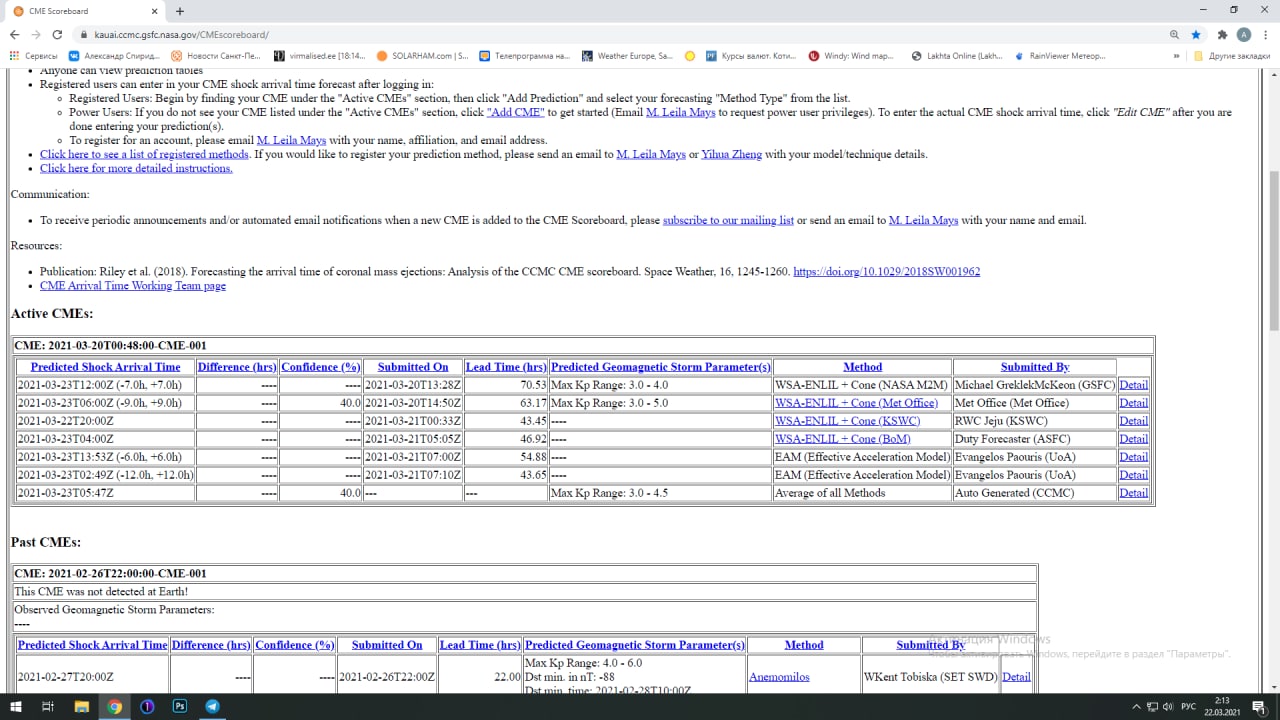Open Windows Start menu
Screen dimensions: 1280x720
16,706
